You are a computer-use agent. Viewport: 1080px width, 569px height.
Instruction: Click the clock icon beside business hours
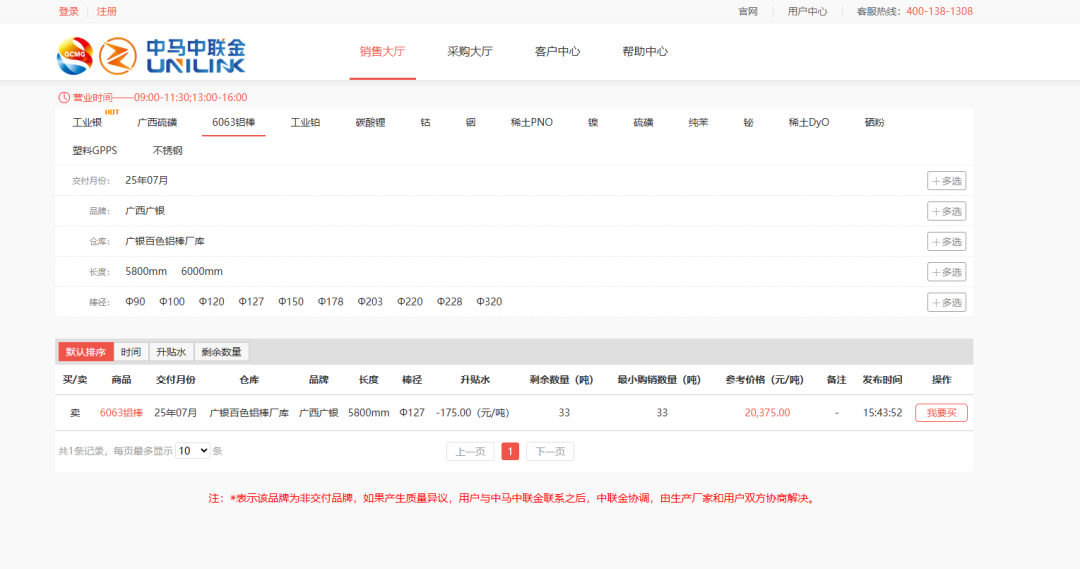64,97
